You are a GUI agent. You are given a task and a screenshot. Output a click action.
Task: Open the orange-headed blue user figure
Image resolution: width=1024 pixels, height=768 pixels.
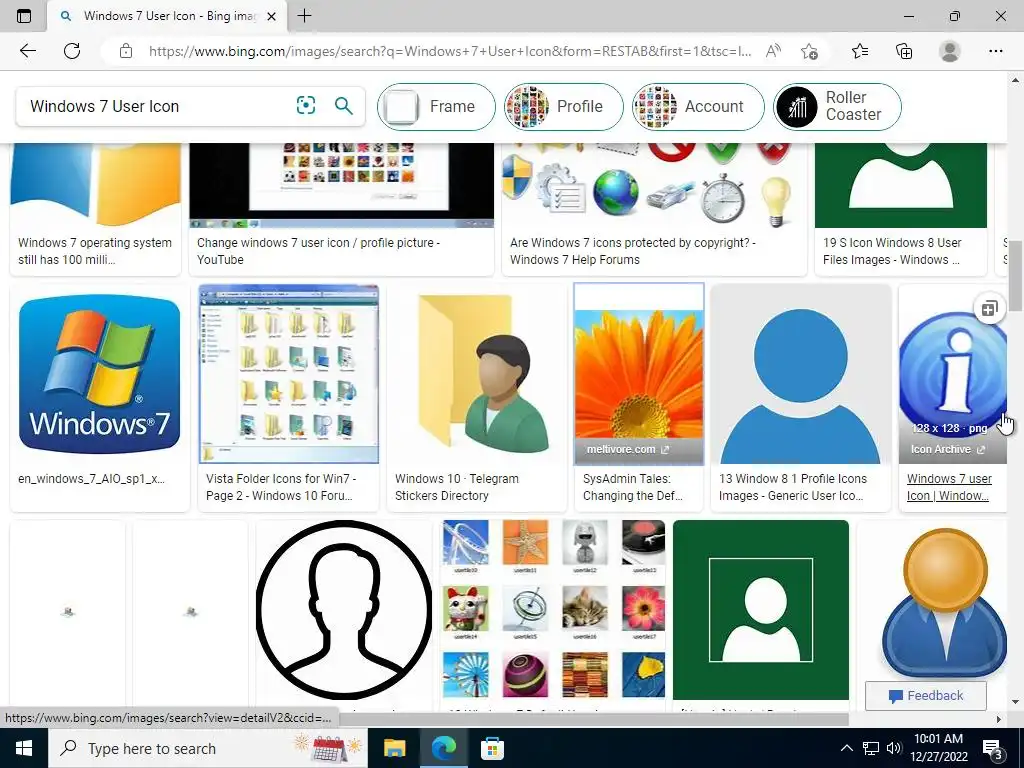coord(944,604)
